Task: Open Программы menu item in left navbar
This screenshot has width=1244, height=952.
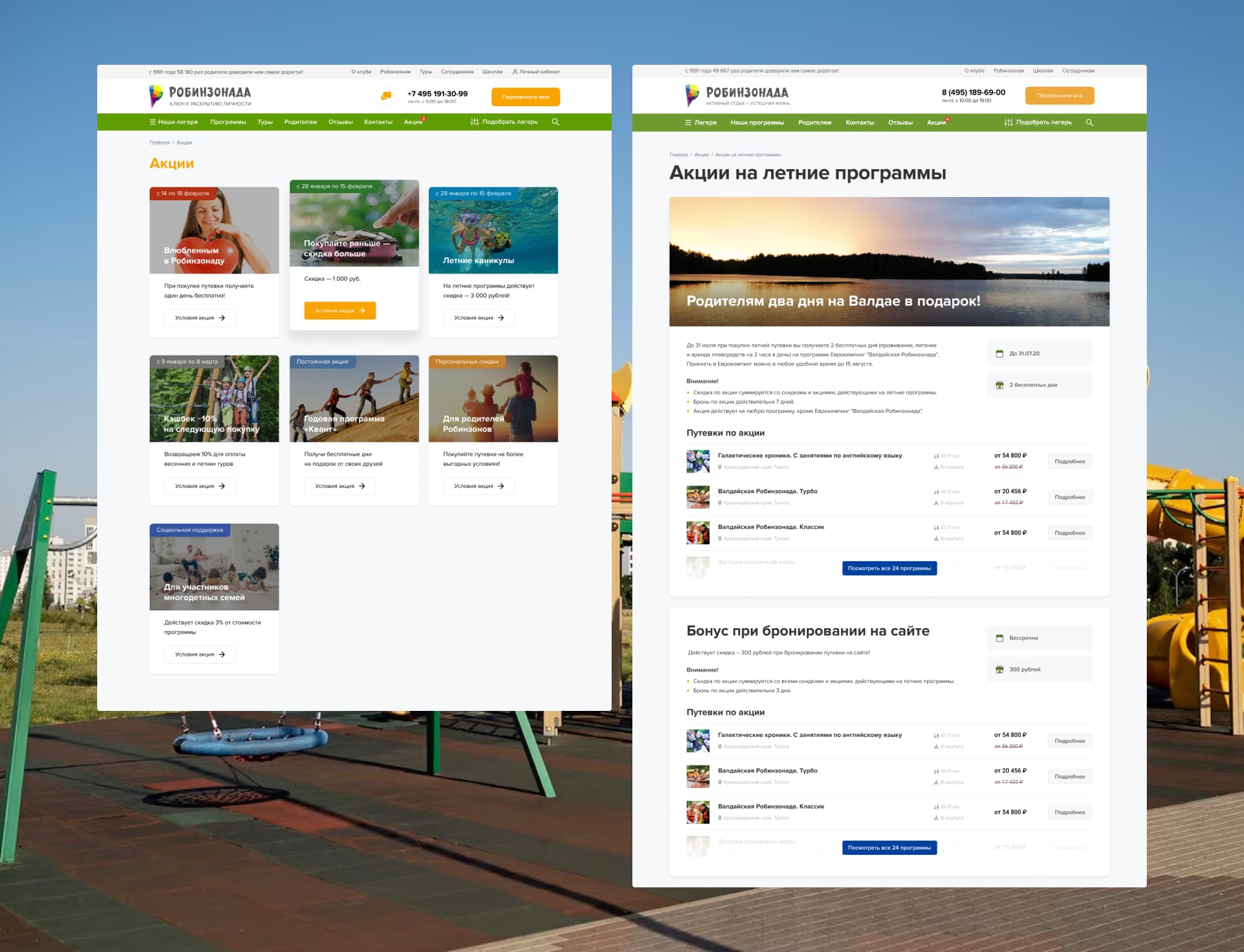Action: (x=228, y=122)
